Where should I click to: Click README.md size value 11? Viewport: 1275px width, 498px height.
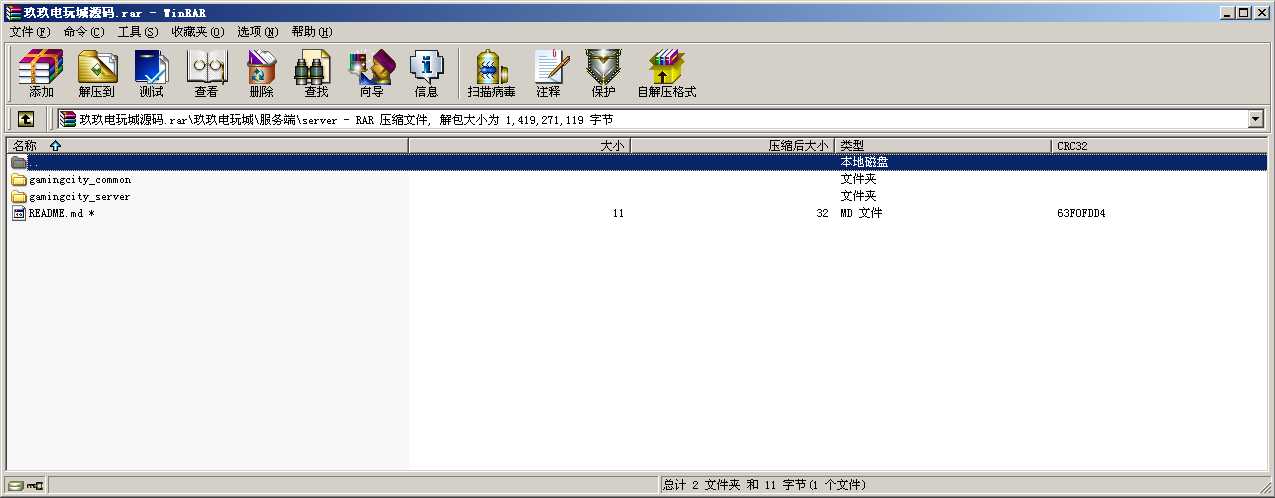(x=618, y=213)
